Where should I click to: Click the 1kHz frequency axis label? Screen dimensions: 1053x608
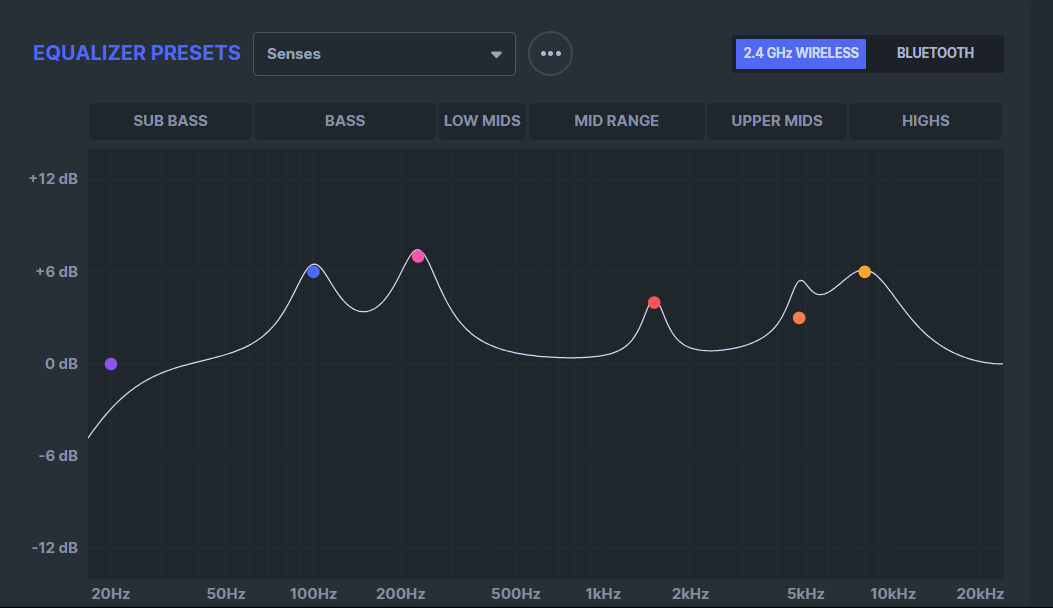(603, 594)
